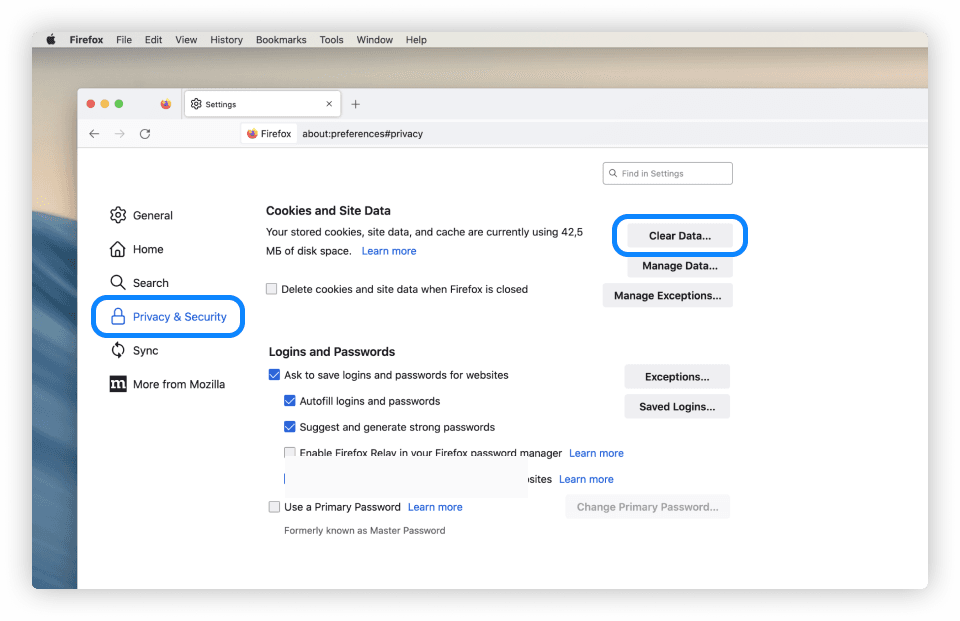Open Home settings via house icon
The width and height of the screenshot is (960, 621).
[x=118, y=249]
